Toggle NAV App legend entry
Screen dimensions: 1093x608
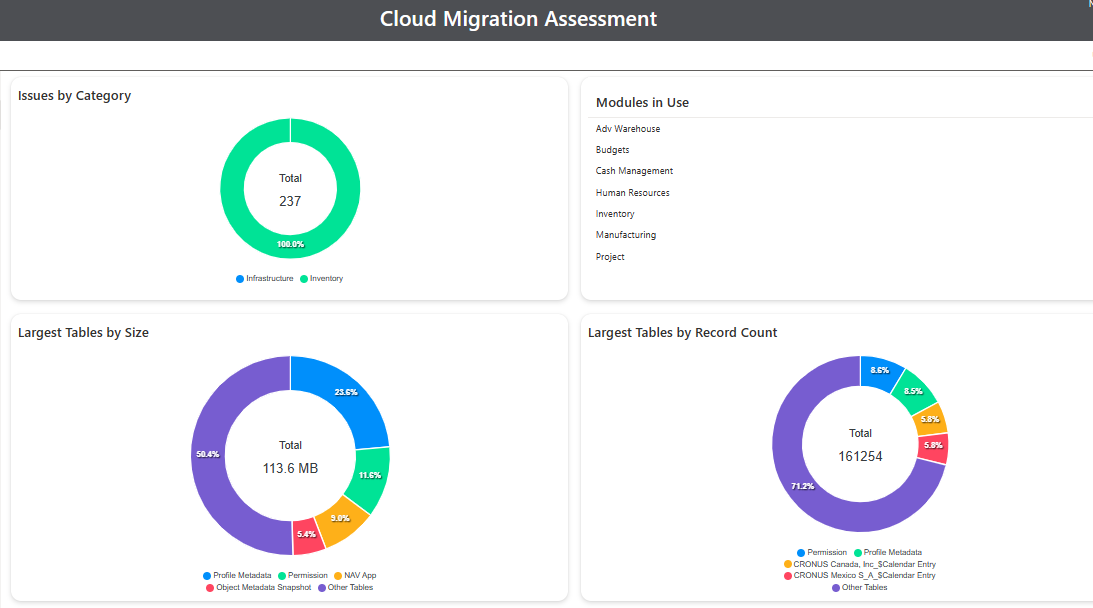[355, 575]
